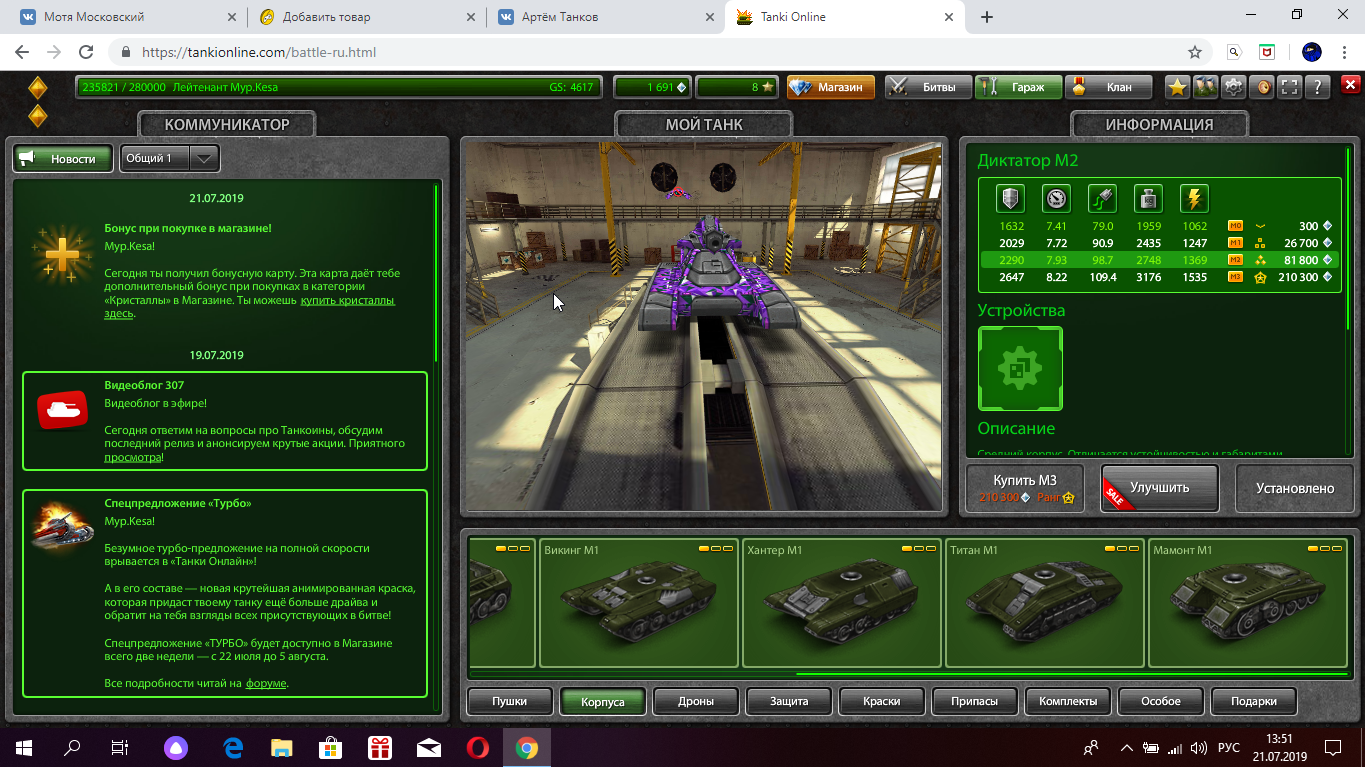
Task: Switch to the Подарки gifts tab
Action: click(x=1253, y=701)
